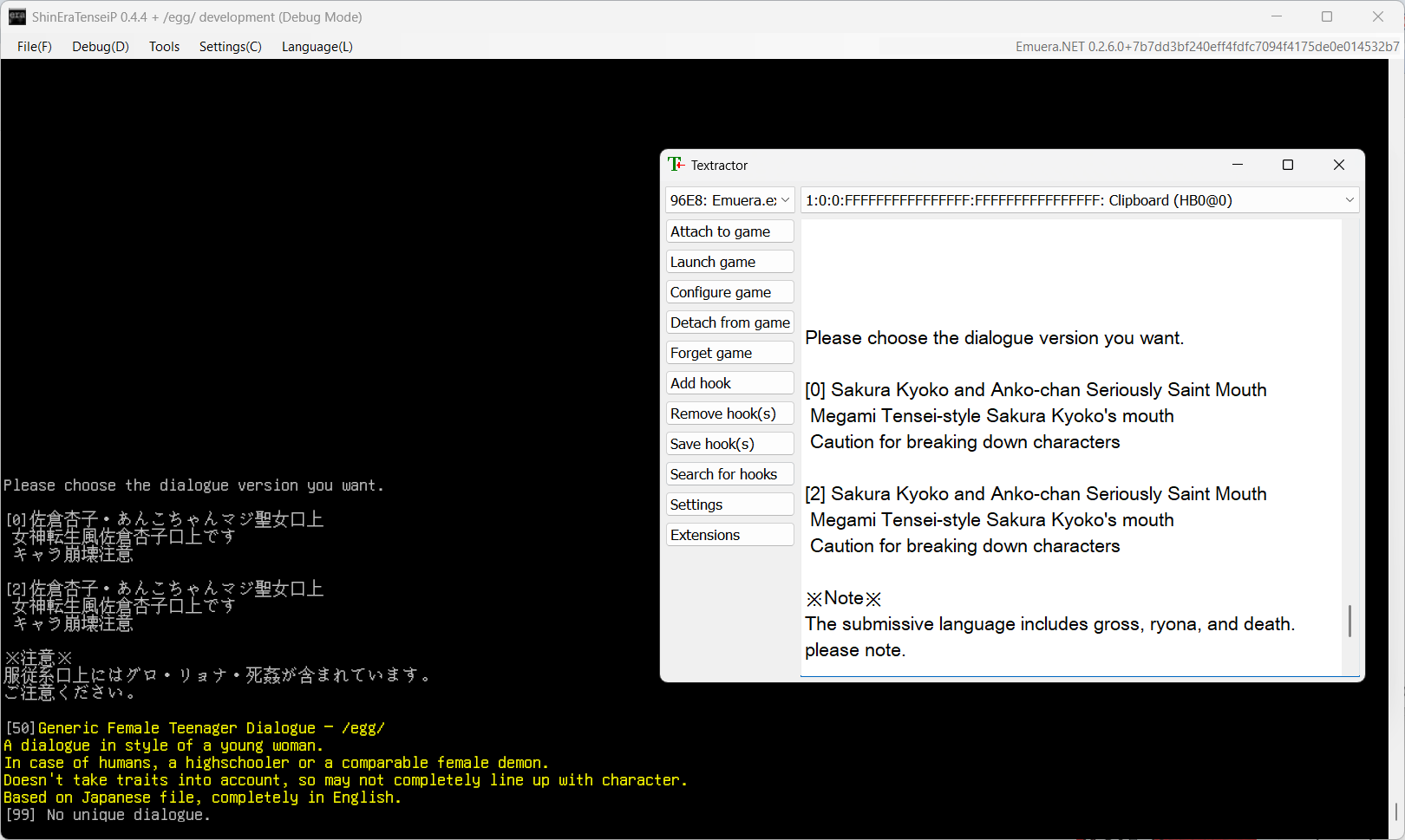Click Detach from game button
The height and width of the screenshot is (840, 1405).
pyautogui.click(x=729, y=322)
